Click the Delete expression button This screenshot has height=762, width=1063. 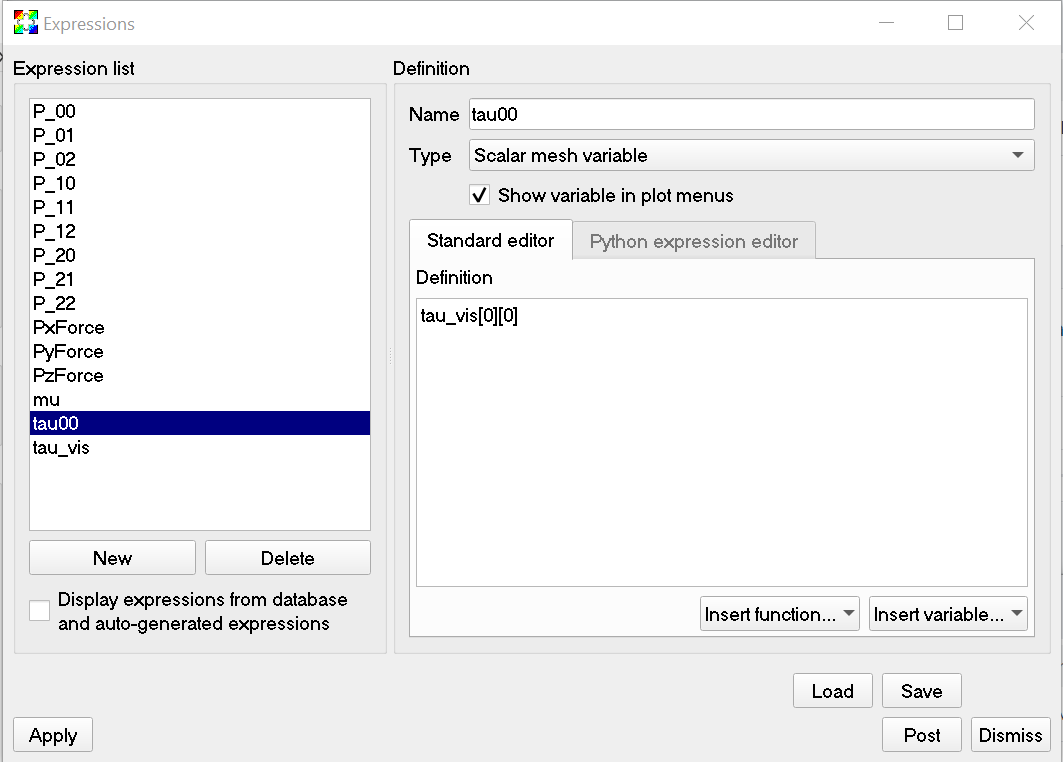coord(287,557)
